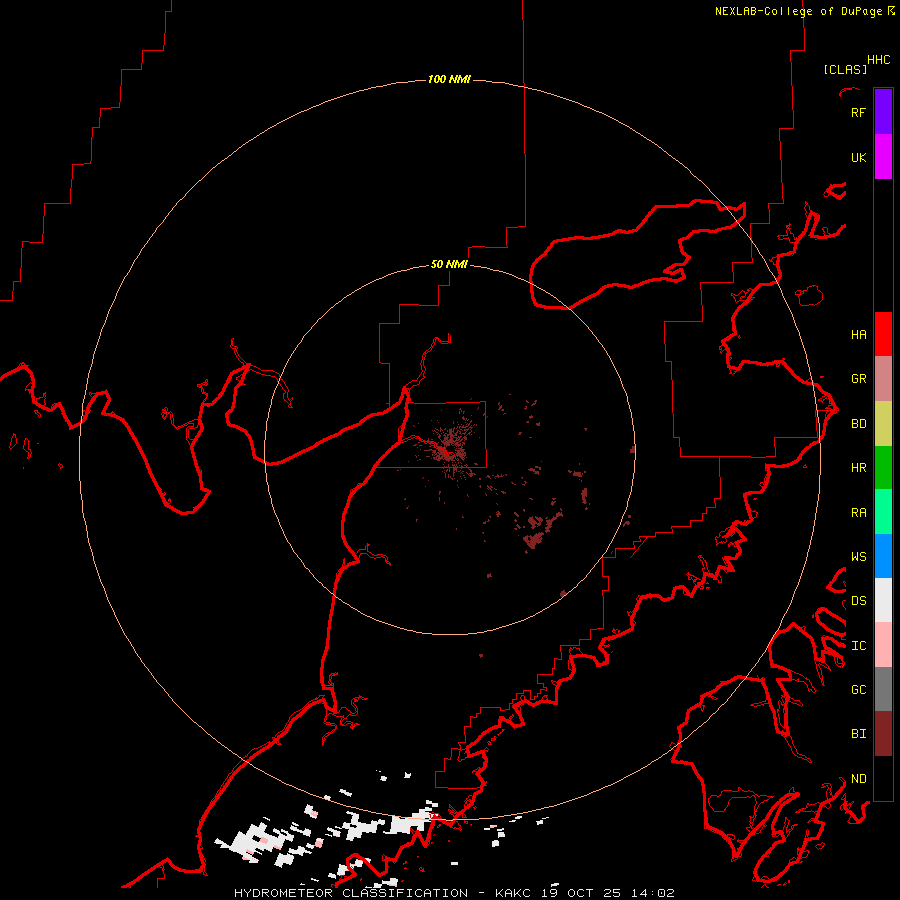Click the "UK" legend label

pyautogui.click(x=858, y=157)
